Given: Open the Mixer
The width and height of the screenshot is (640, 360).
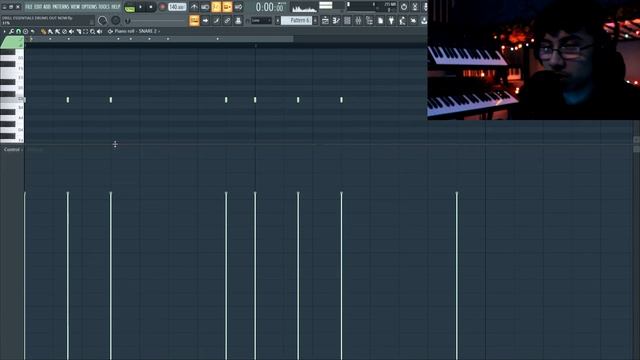Looking at the screenshot, I should tap(358, 20).
